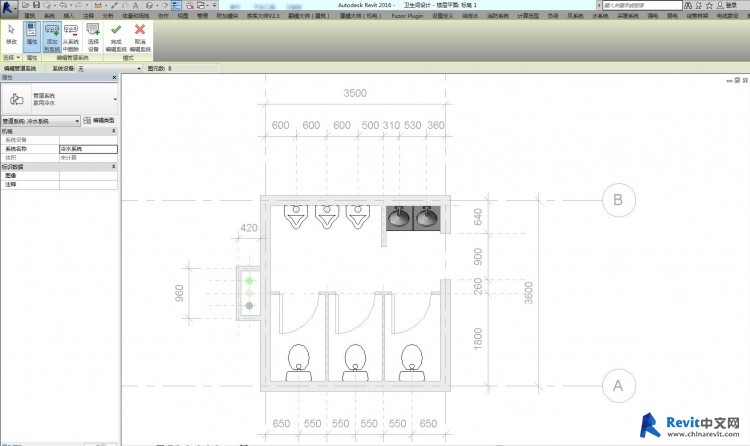
Task: Click the Measure tool icon in quick access toolbar
Action: click(x=98, y=5)
